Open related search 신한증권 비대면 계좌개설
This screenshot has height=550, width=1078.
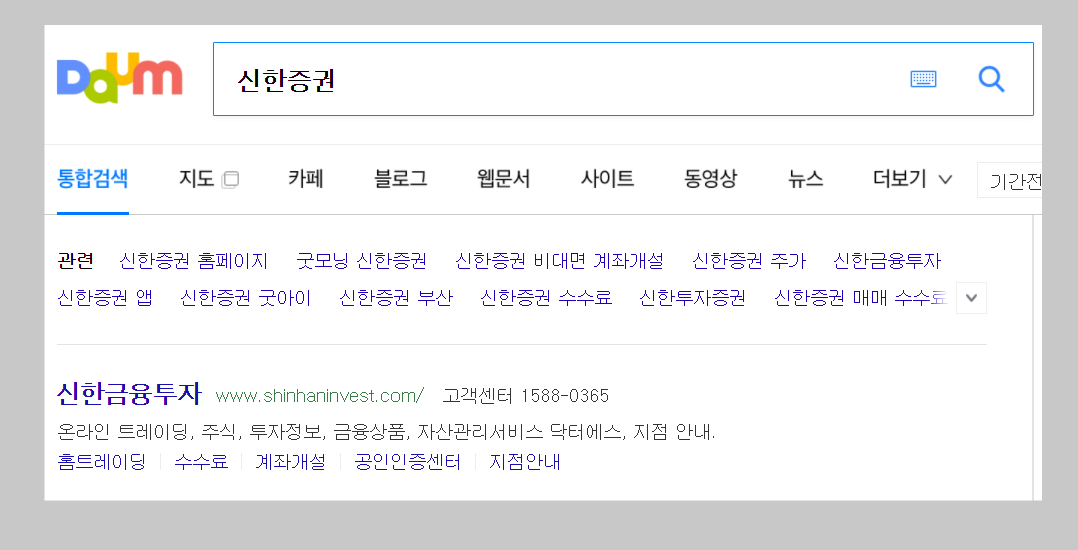[x=560, y=261]
